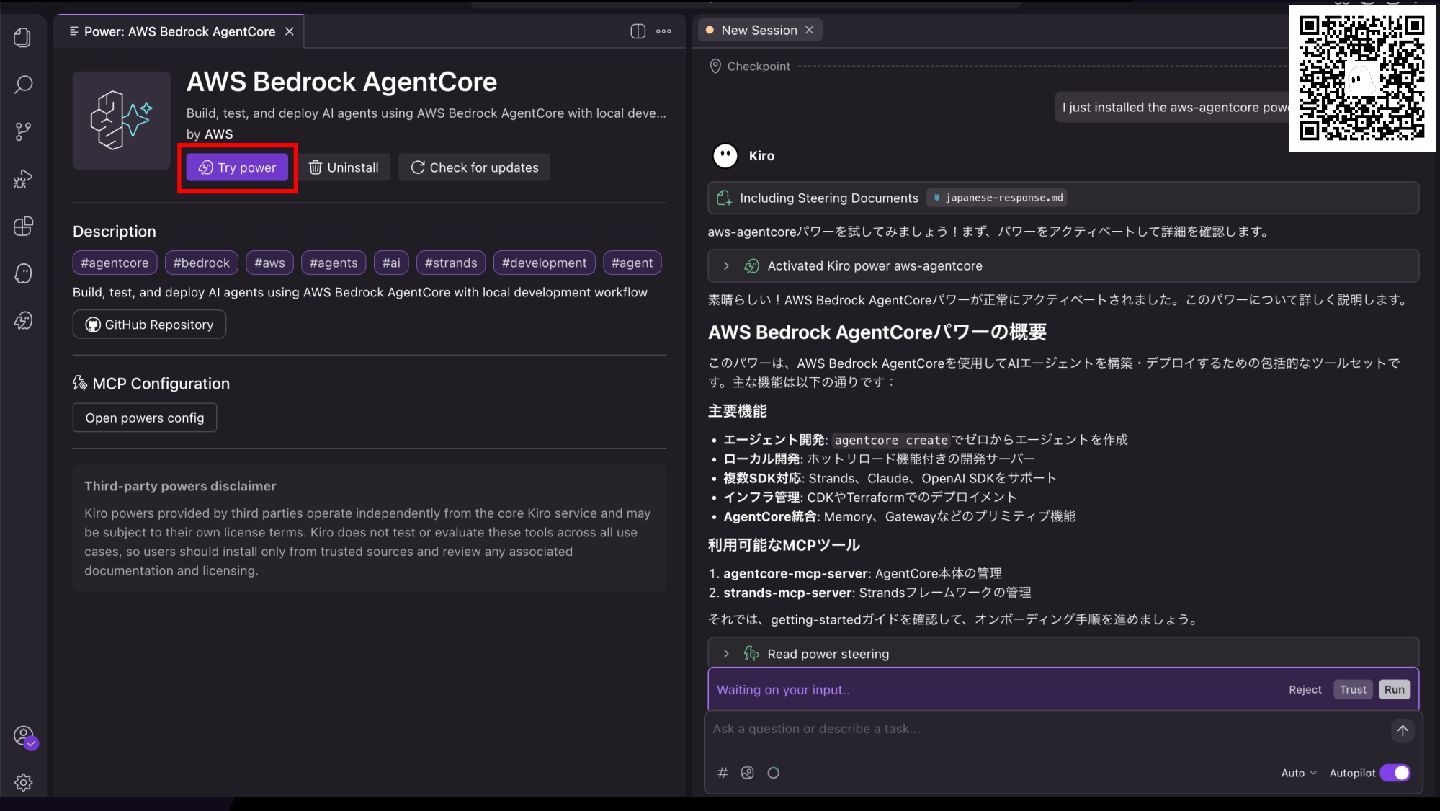Expand Activated Kiro power aws-agentcore row

[1063, 266]
